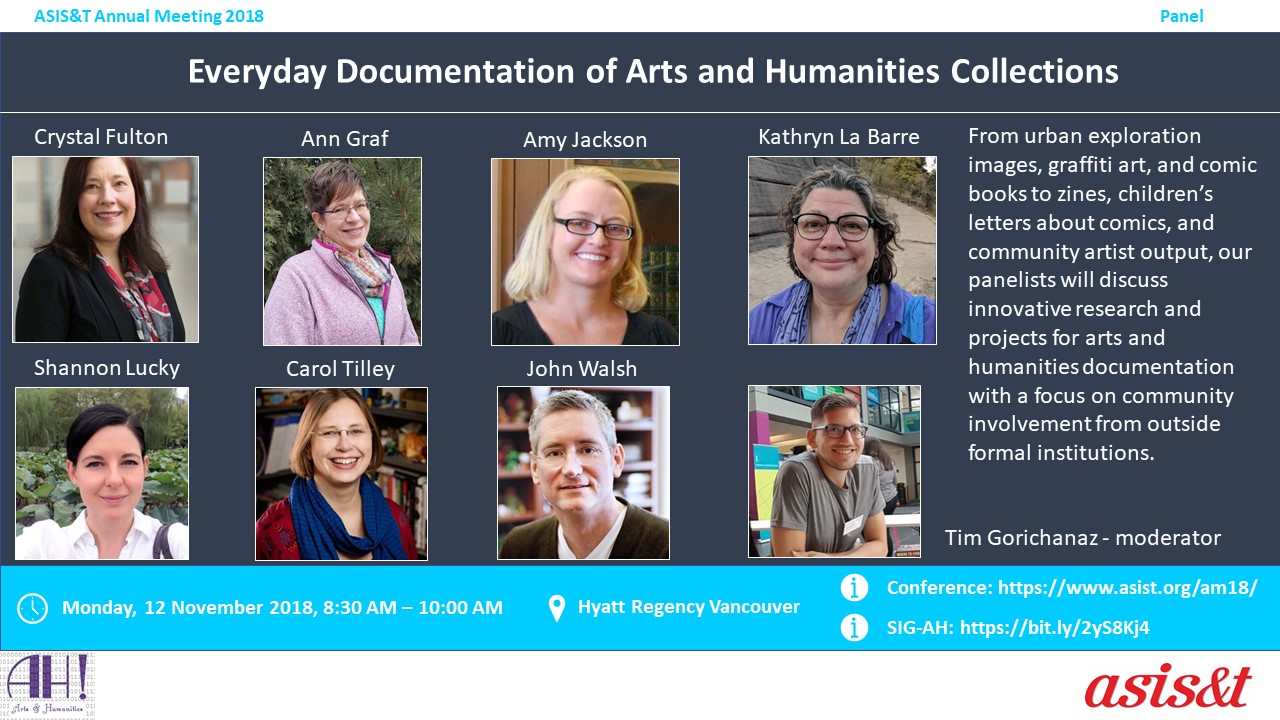
Task: Click the Arts & Humanities AH! logo
Action: click(x=48, y=685)
